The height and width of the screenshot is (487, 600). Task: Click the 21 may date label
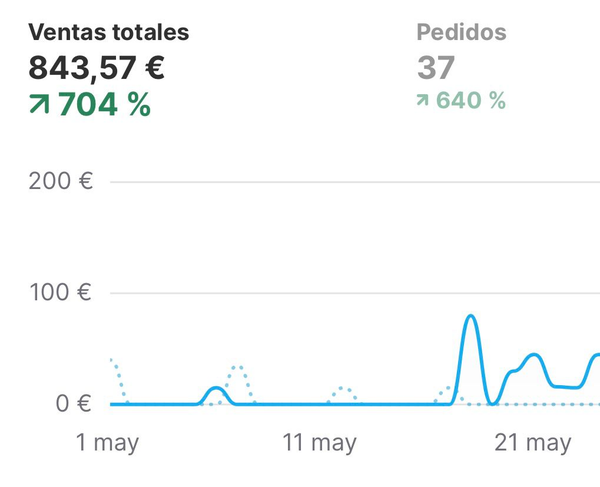(x=534, y=443)
